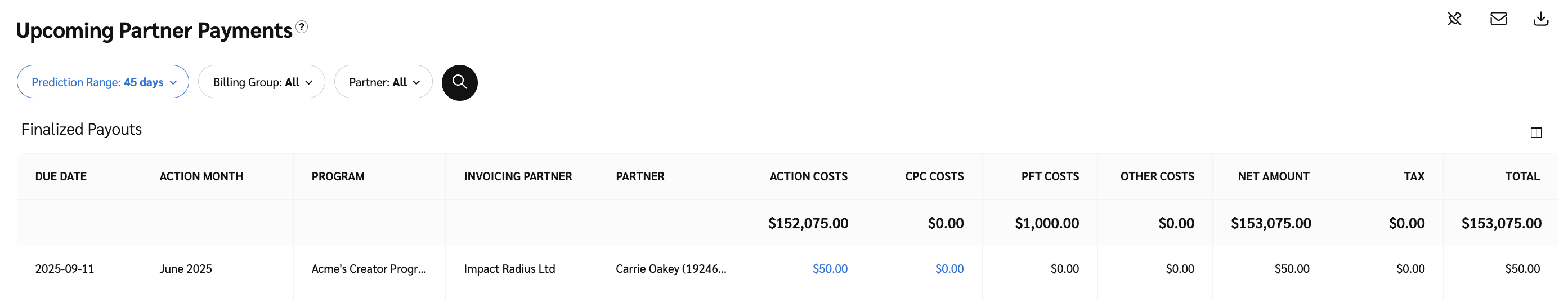Click the Action Costs column header
This screenshot has width=1568, height=301.
[x=808, y=176]
